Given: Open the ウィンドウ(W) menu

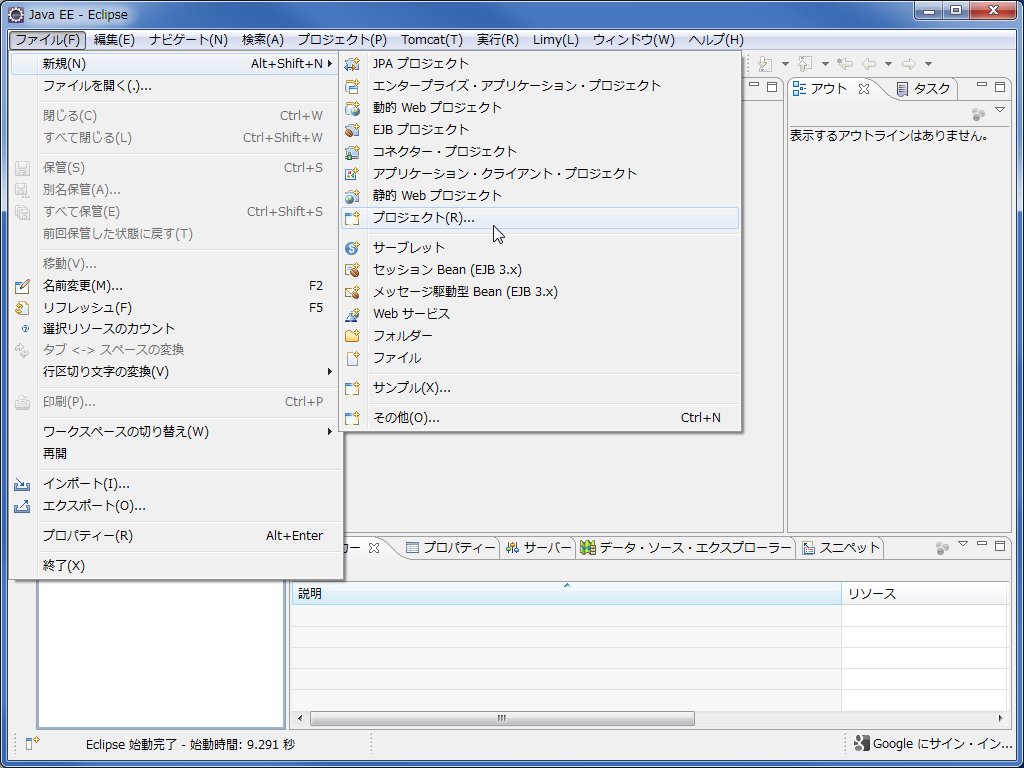Looking at the screenshot, I should pos(633,40).
